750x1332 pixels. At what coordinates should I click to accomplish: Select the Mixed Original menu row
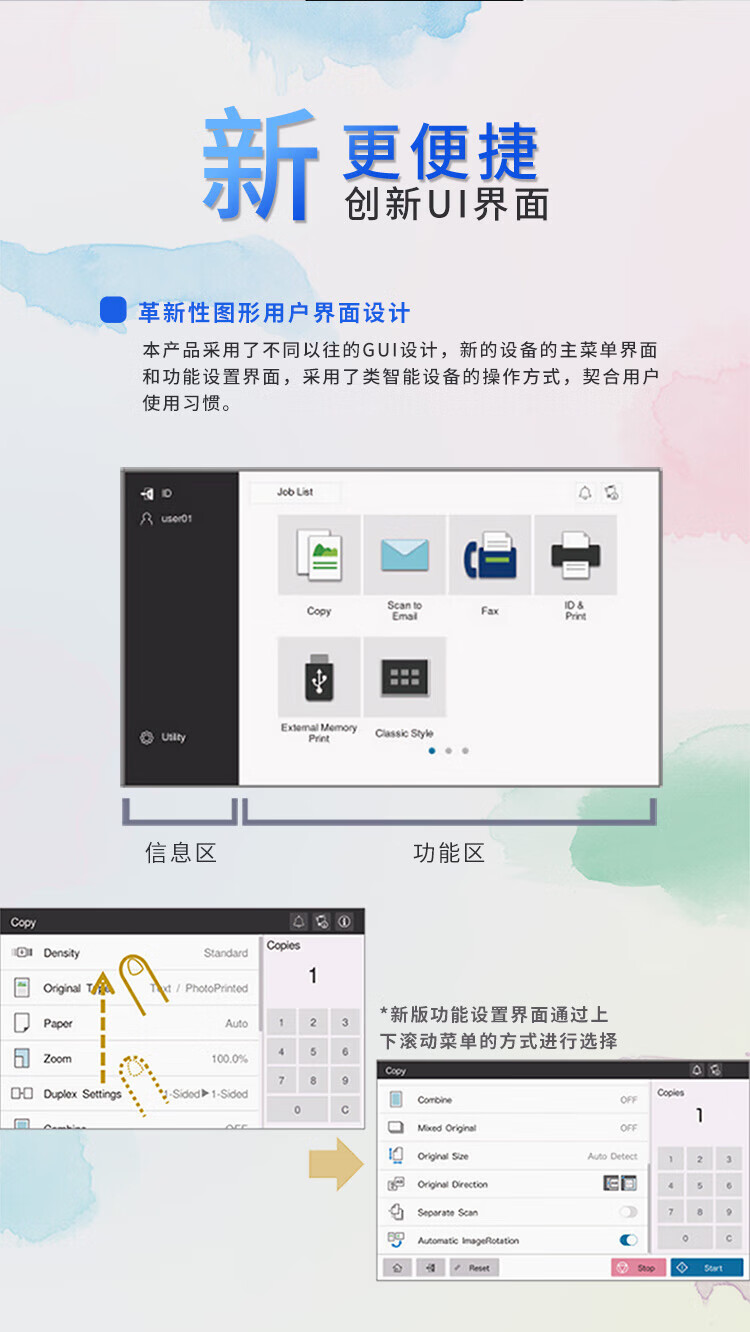coord(512,1128)
